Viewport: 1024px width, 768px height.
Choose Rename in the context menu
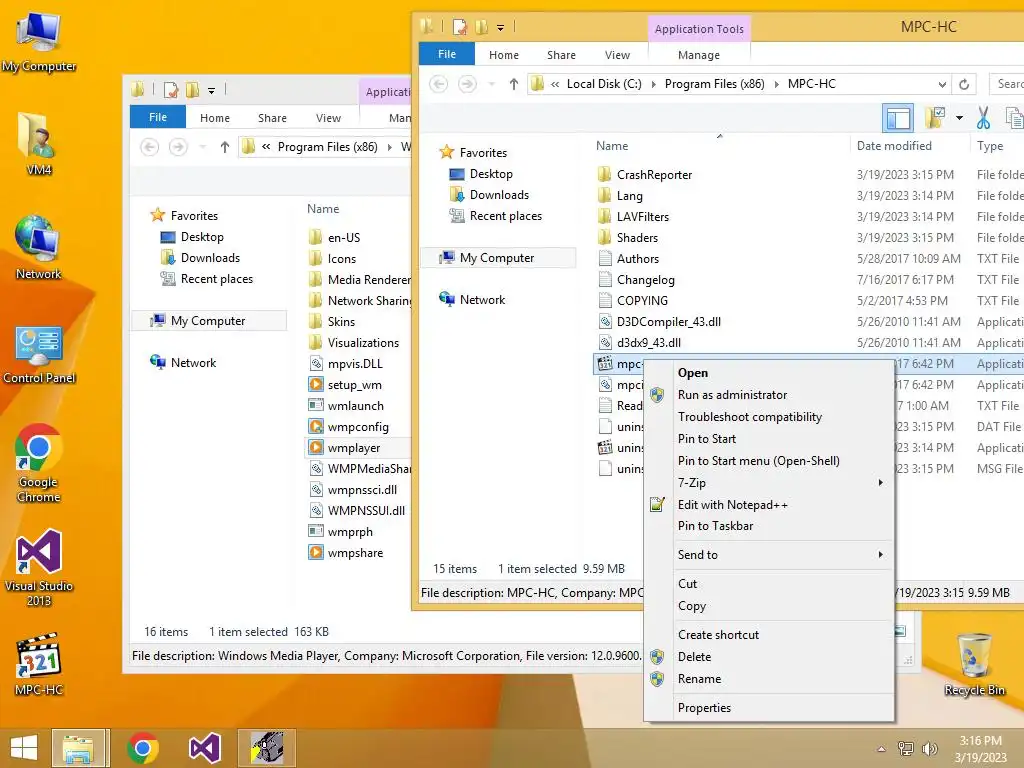(x=769, y=679)
